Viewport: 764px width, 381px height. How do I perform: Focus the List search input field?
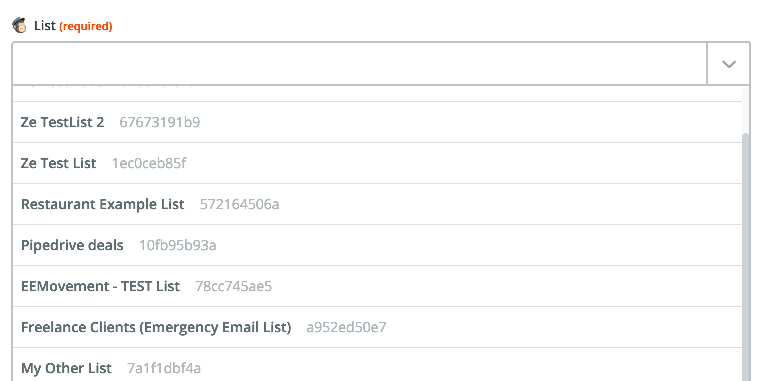[x=360, y=63]
